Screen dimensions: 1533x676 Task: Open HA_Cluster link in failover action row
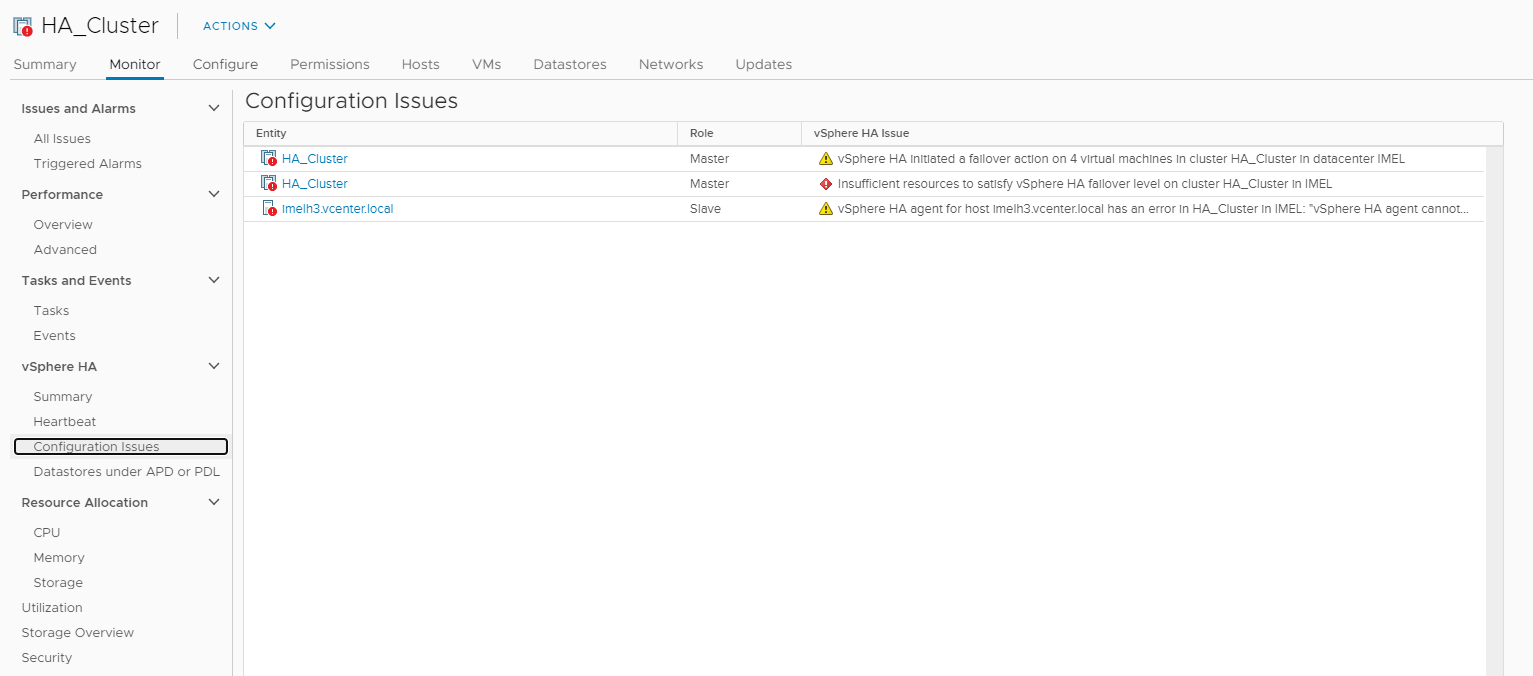315,159
